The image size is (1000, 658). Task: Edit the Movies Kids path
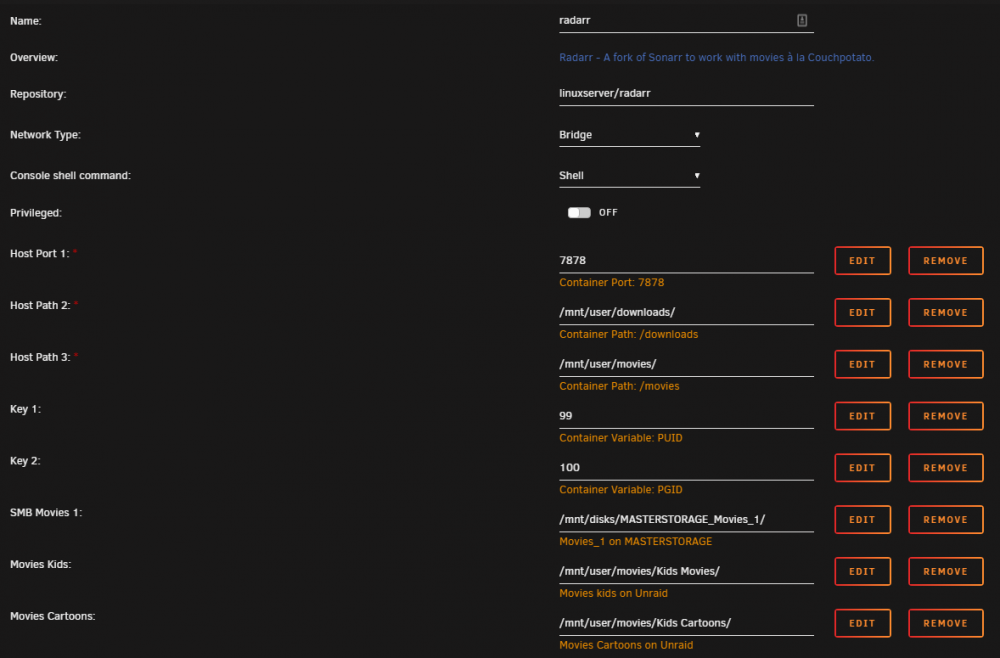pos(862,571)
